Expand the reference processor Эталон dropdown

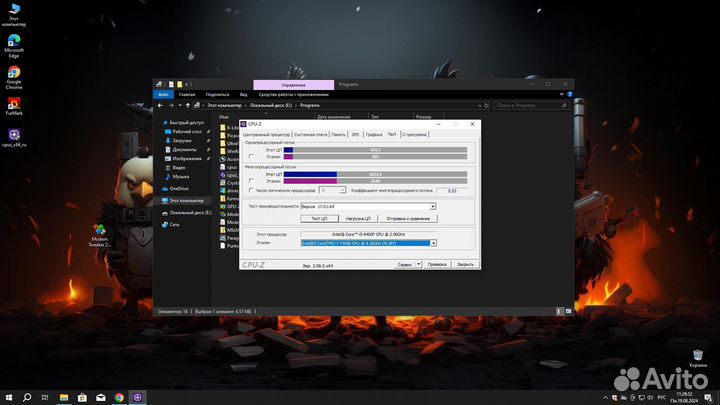click(432, 242)
